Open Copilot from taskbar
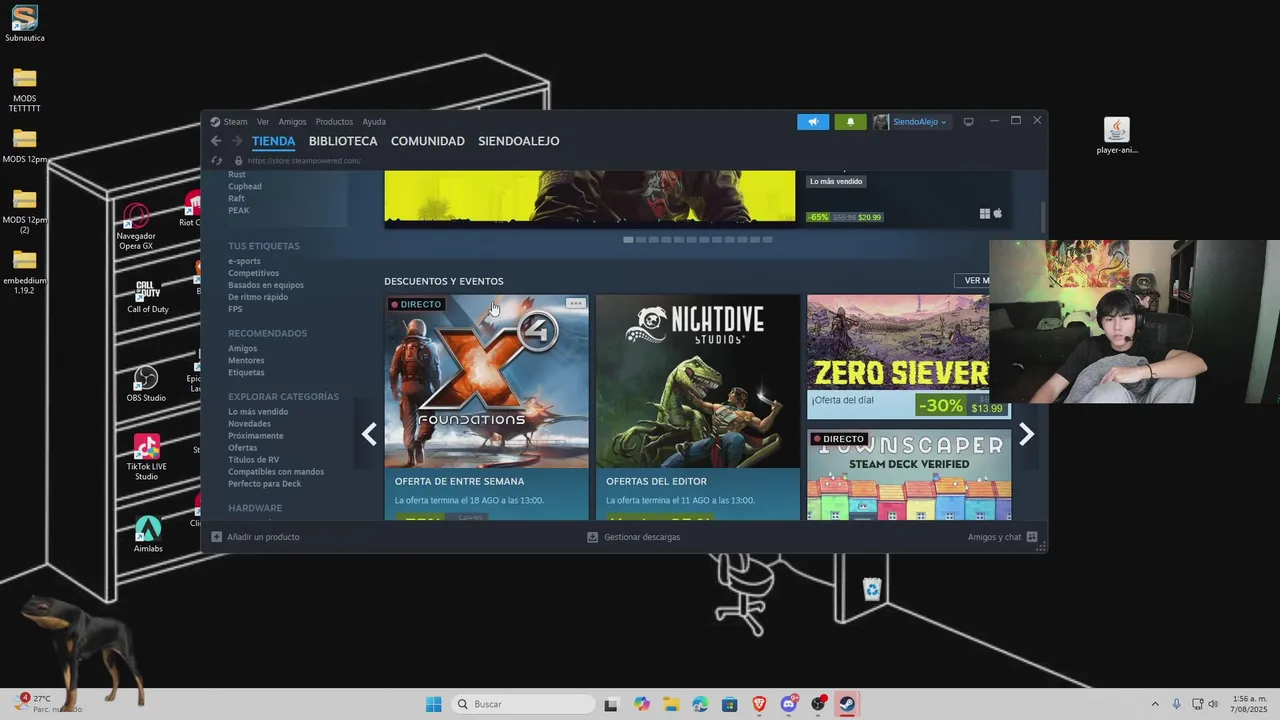Viewport: 1280px width, 720px height. [642, 704]
